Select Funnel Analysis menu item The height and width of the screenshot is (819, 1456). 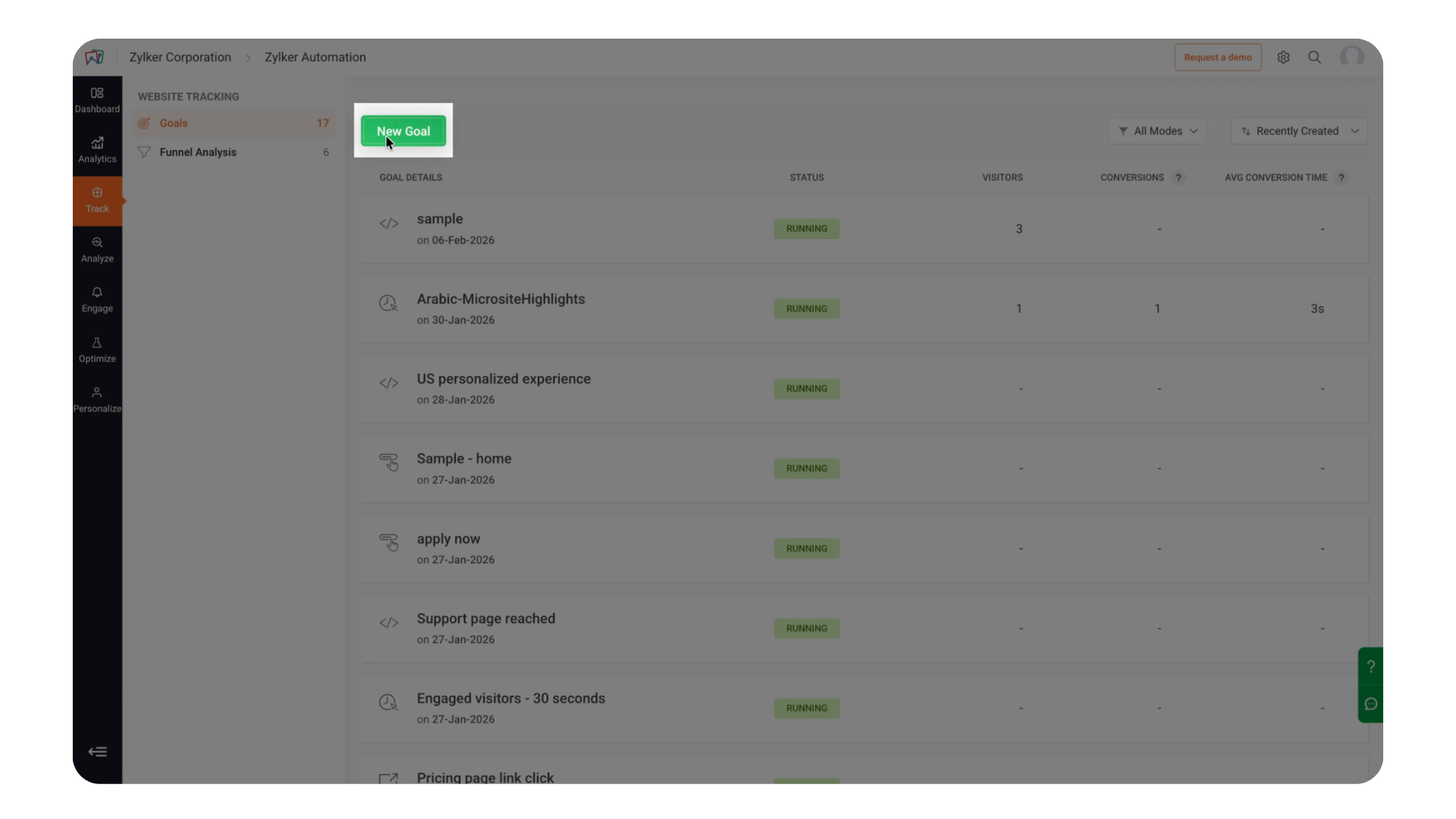click(x=198, y=152)
